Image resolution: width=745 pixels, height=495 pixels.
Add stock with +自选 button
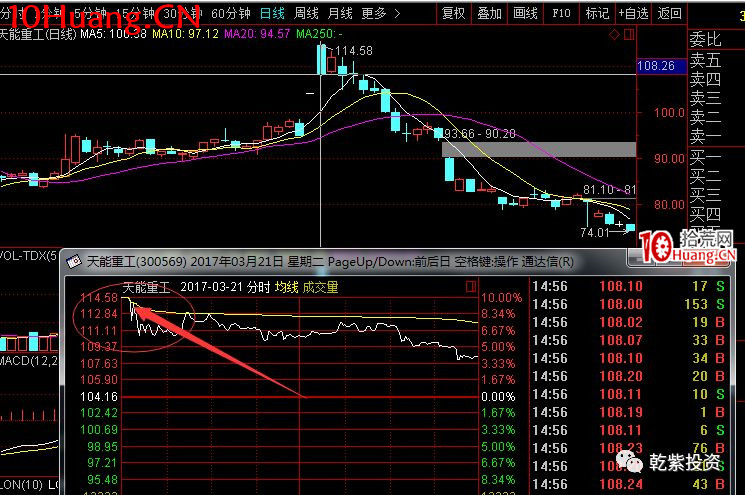tap(633, 13)
